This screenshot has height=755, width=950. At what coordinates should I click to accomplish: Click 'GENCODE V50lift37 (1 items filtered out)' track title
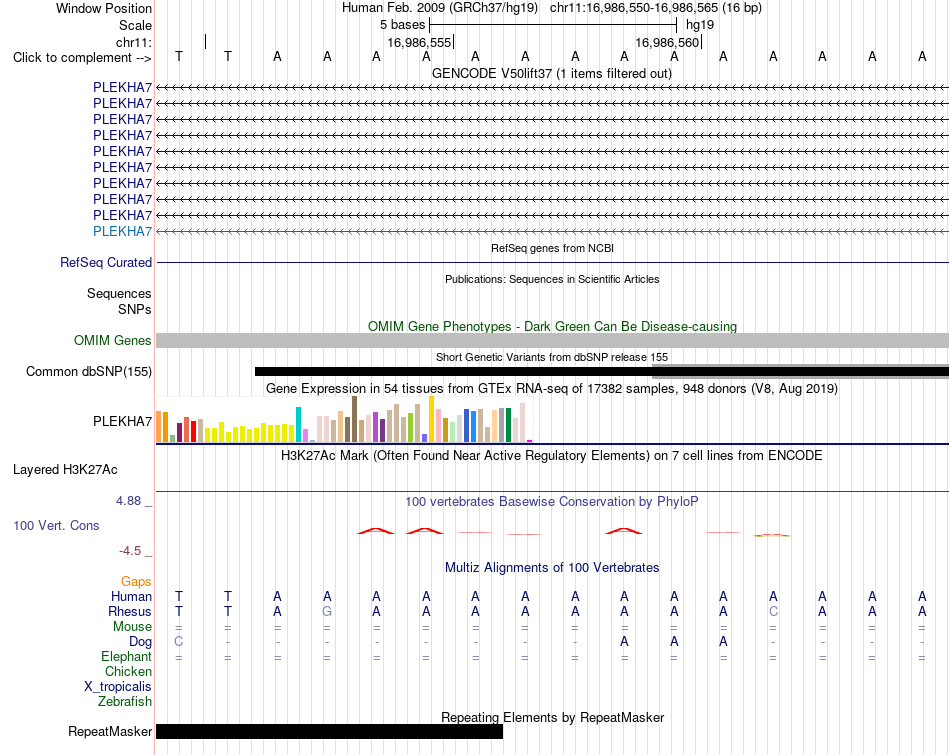(x=552, y=73)
